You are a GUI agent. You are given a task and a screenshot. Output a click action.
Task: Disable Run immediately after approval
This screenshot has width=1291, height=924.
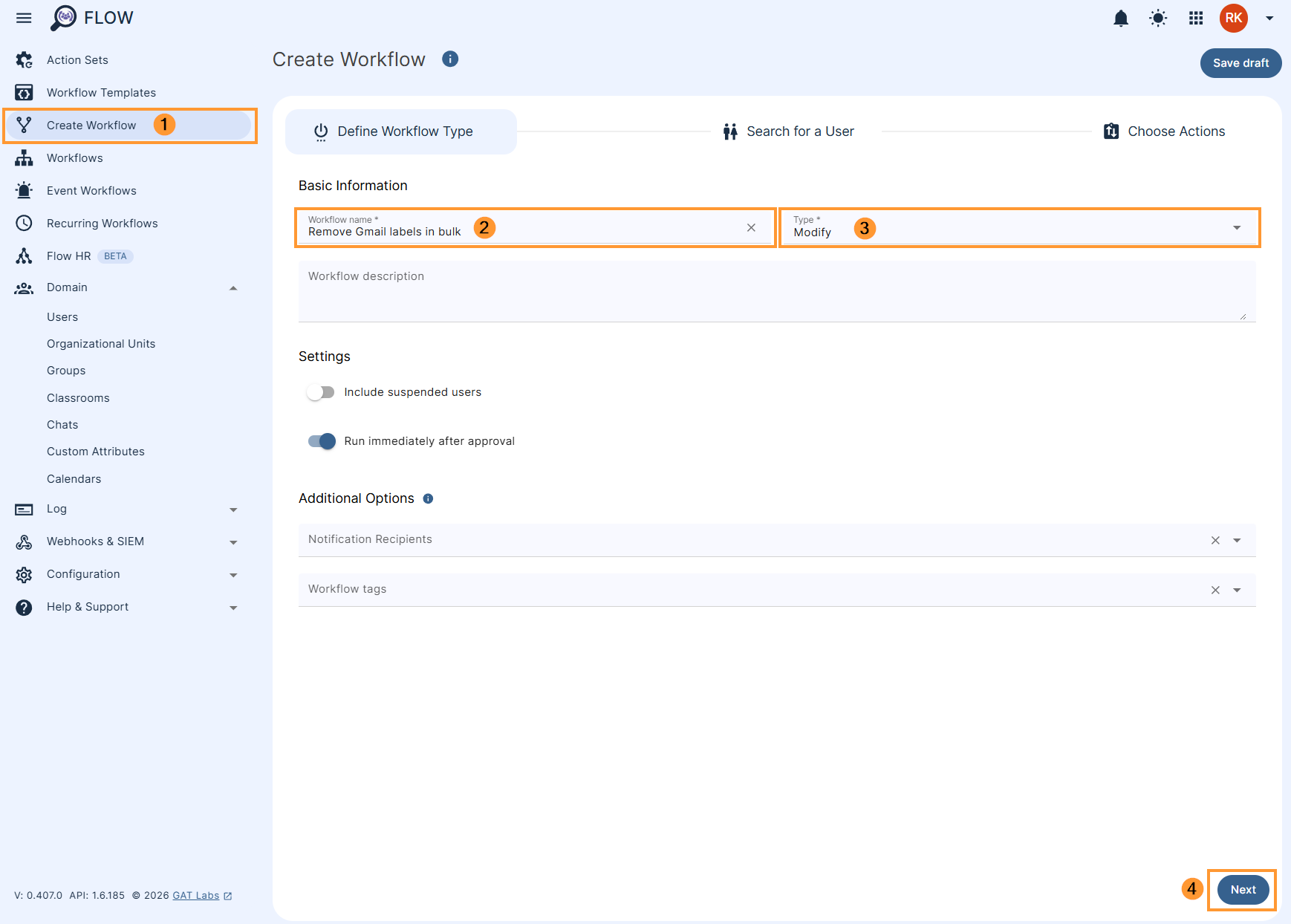point(320,441)
